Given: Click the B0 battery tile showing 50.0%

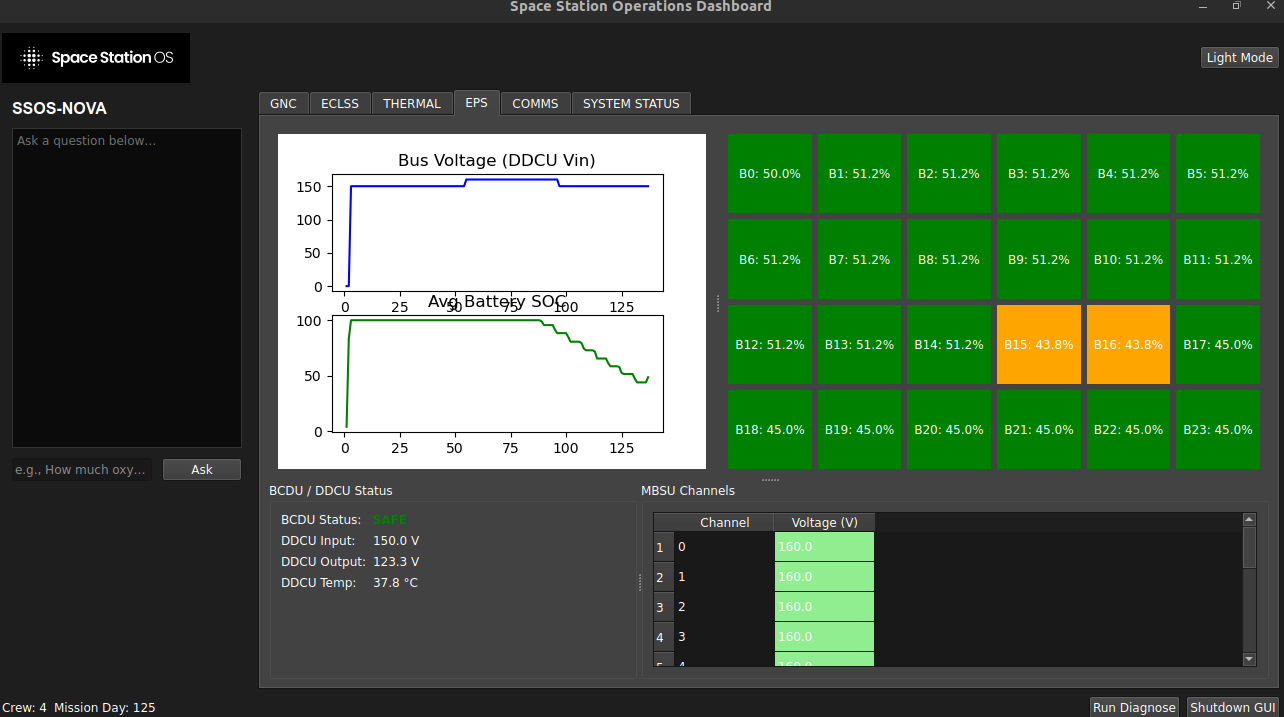Looking at the screenshot, I should [769, 173].
